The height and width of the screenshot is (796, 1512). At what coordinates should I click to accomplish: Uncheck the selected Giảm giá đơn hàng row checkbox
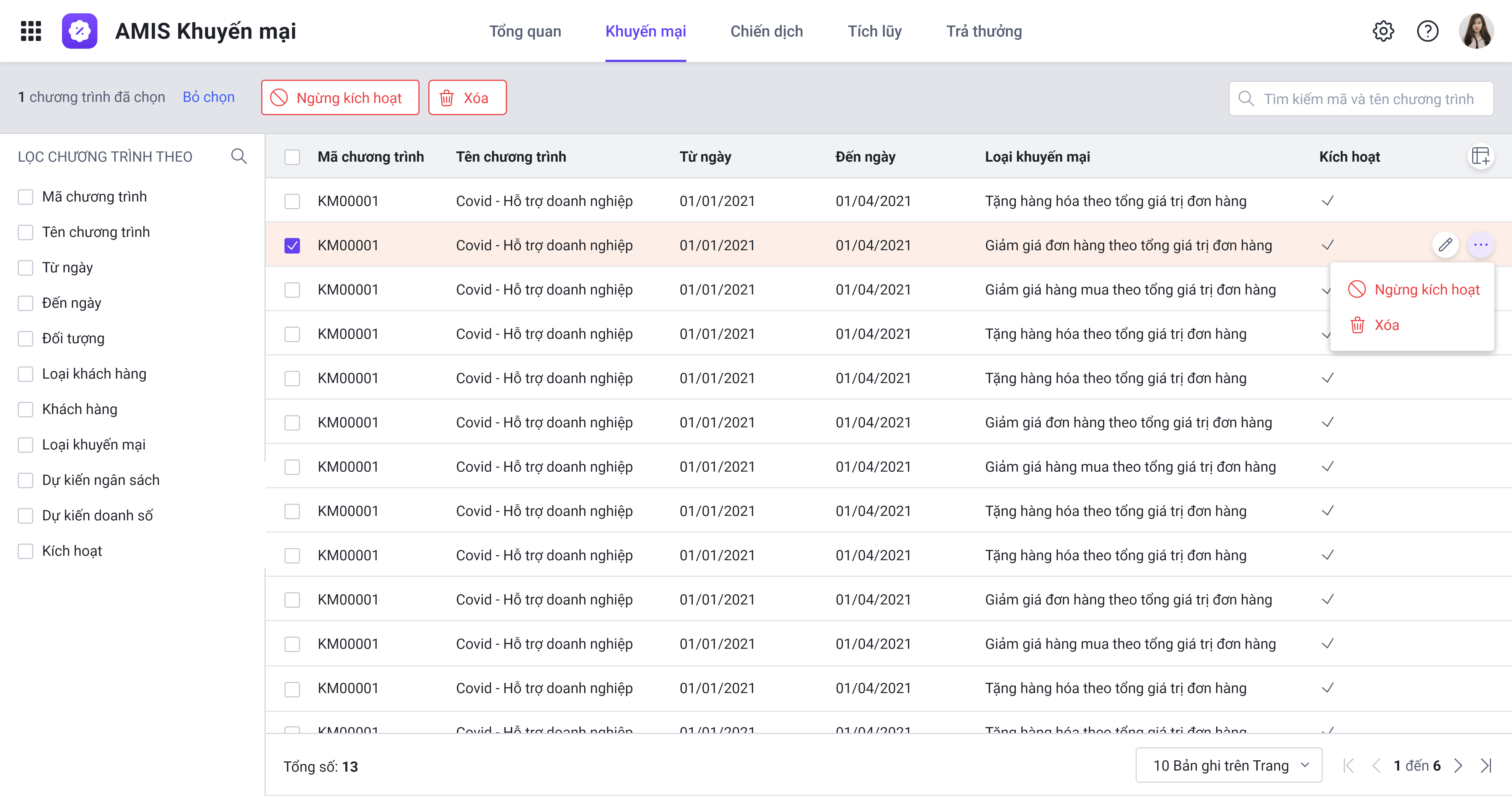(292, 245)
